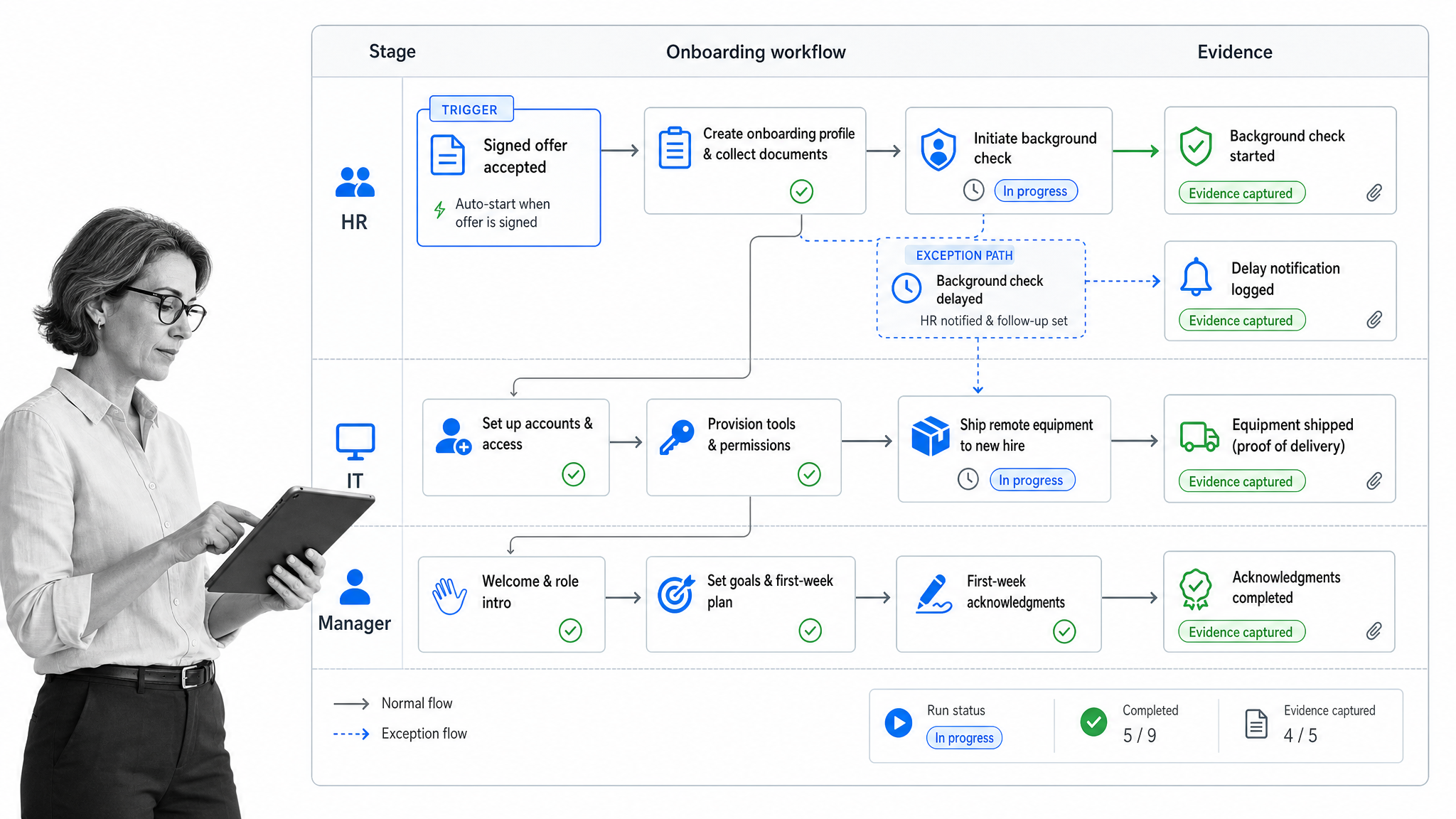Click In progress badge on Ship remote equipment

(1032, 480)
